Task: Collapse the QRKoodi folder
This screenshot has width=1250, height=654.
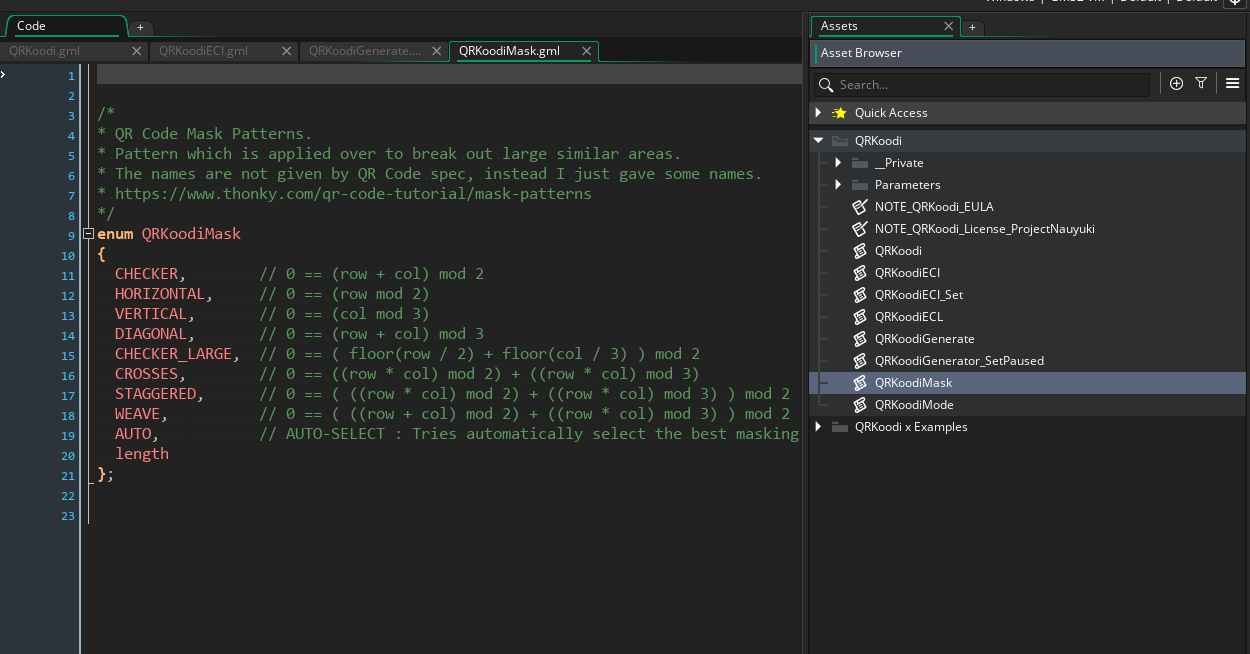Action: pos(818,141)
